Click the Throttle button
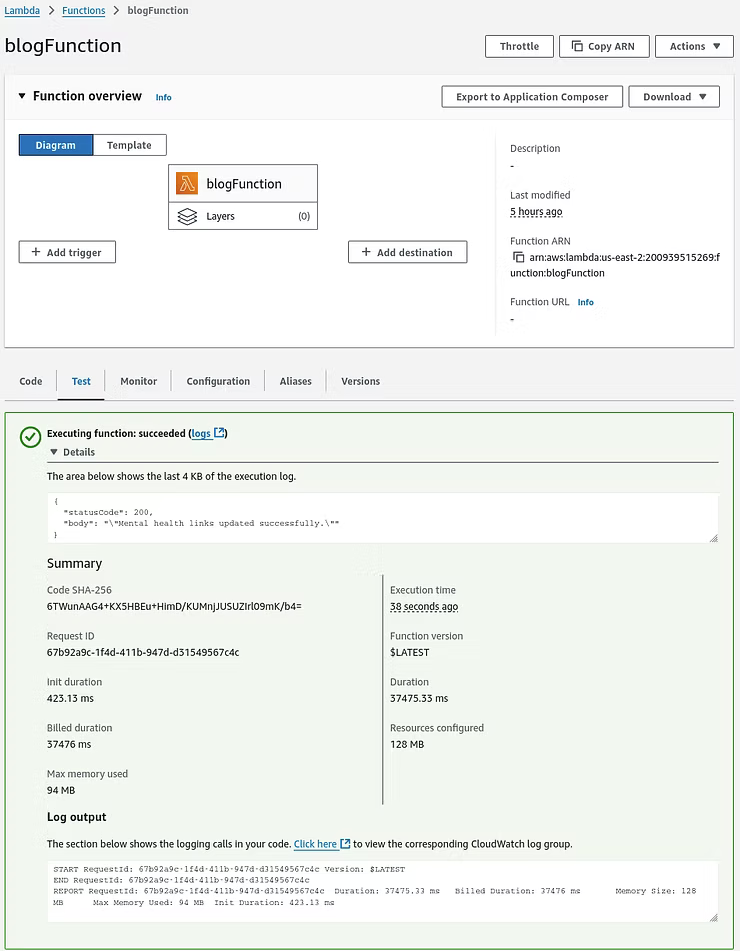 [x=519, y=46]
